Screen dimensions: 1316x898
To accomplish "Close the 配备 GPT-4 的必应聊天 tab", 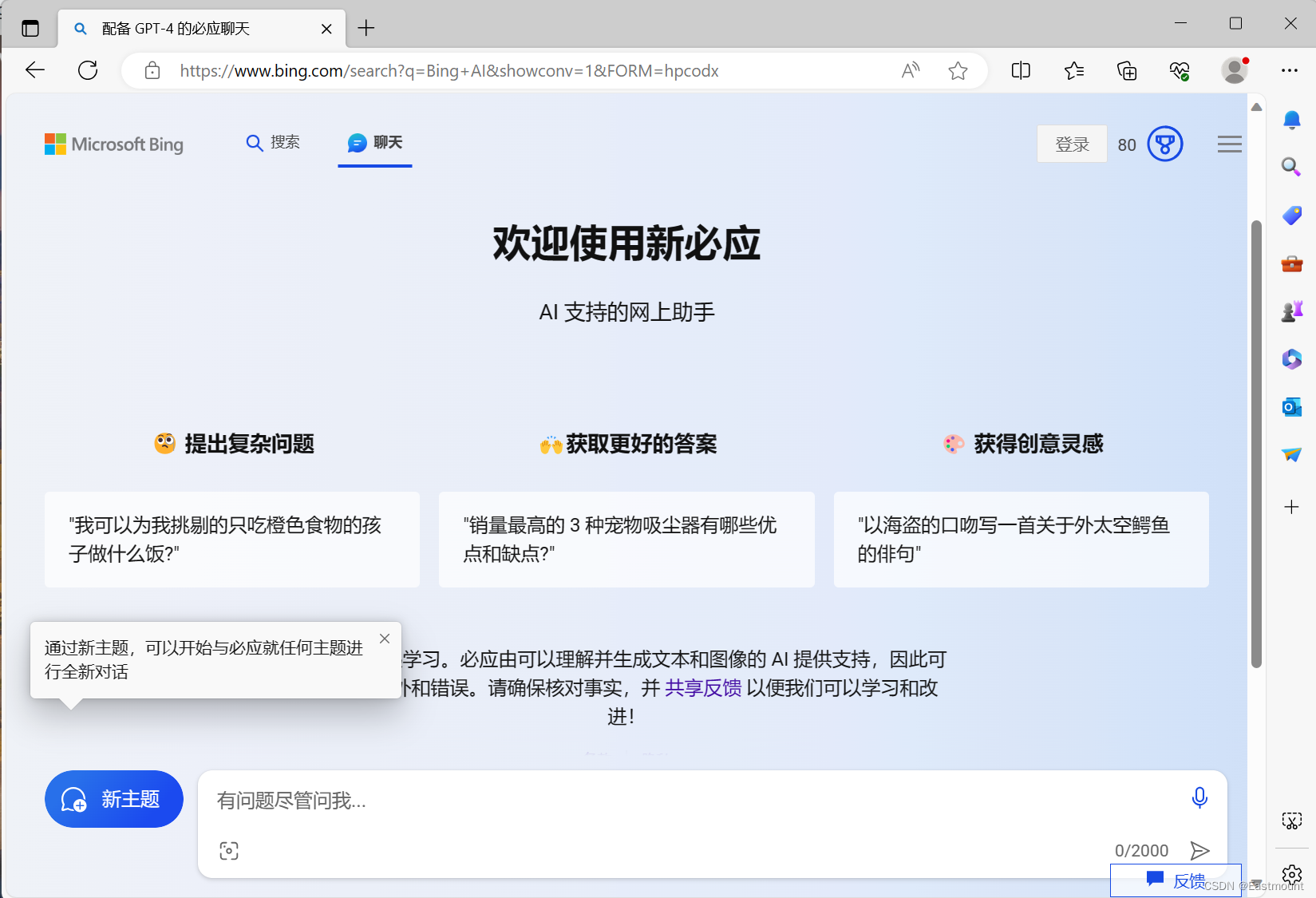I will (326, 29).
